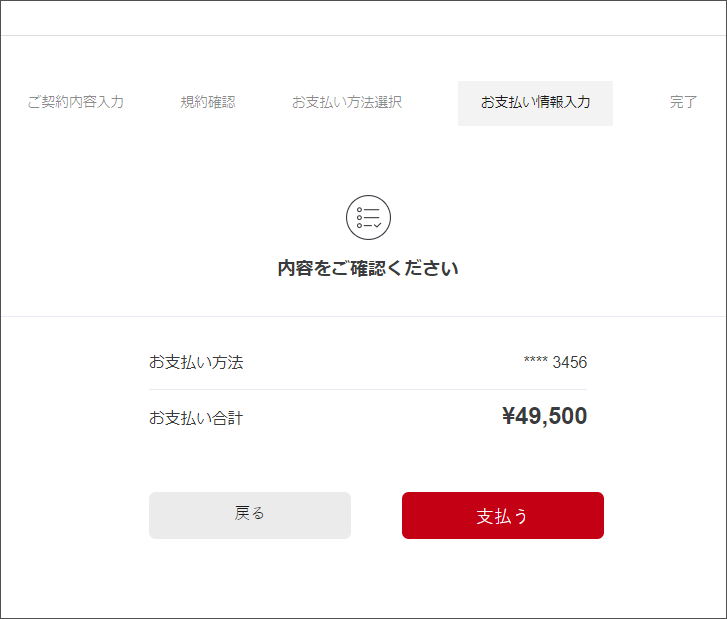Viewport: 727px width, 619px height.
Task: Click the divider line below お支払い方法
Action: (x=368, y=389)
